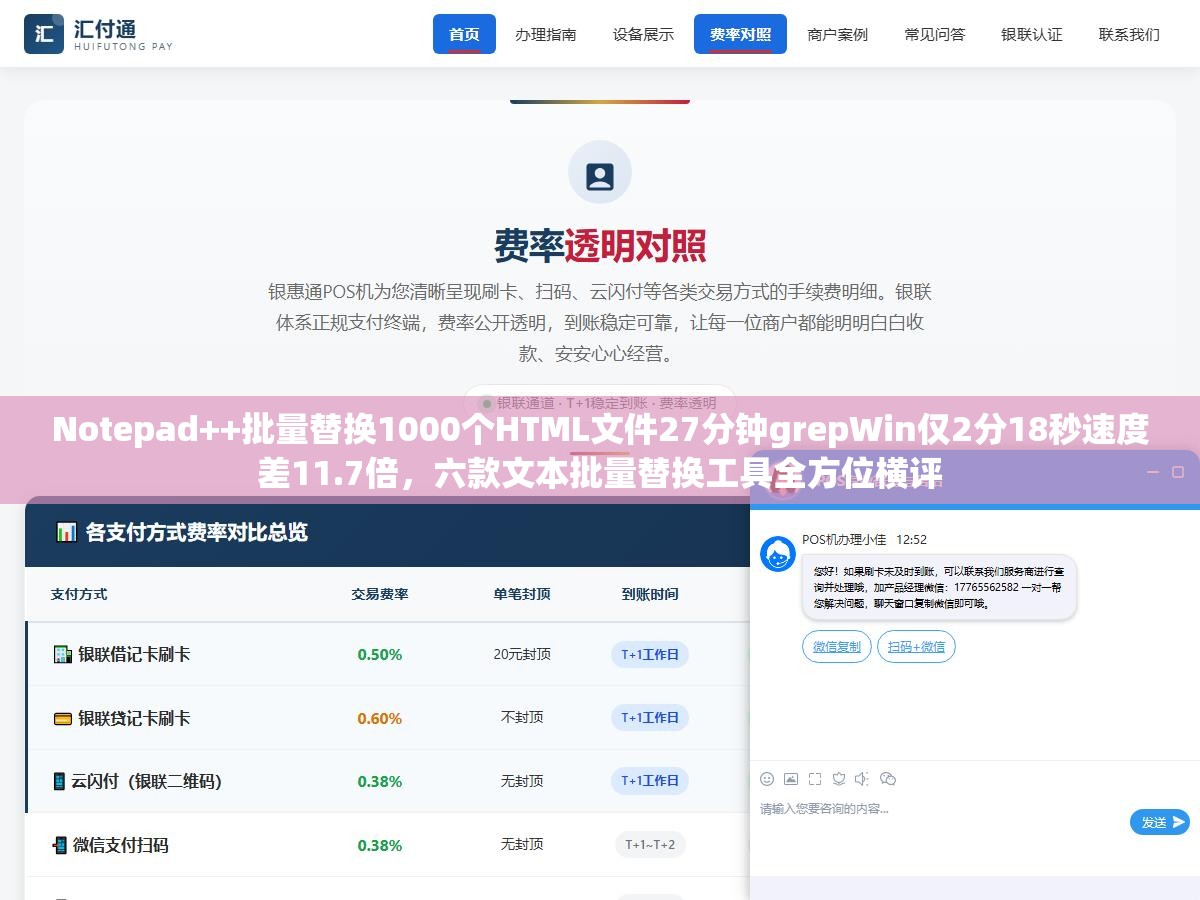The image size is (1200, 900).
Task: Open the 银联认证 nav item
Action: click(1032, 34)
